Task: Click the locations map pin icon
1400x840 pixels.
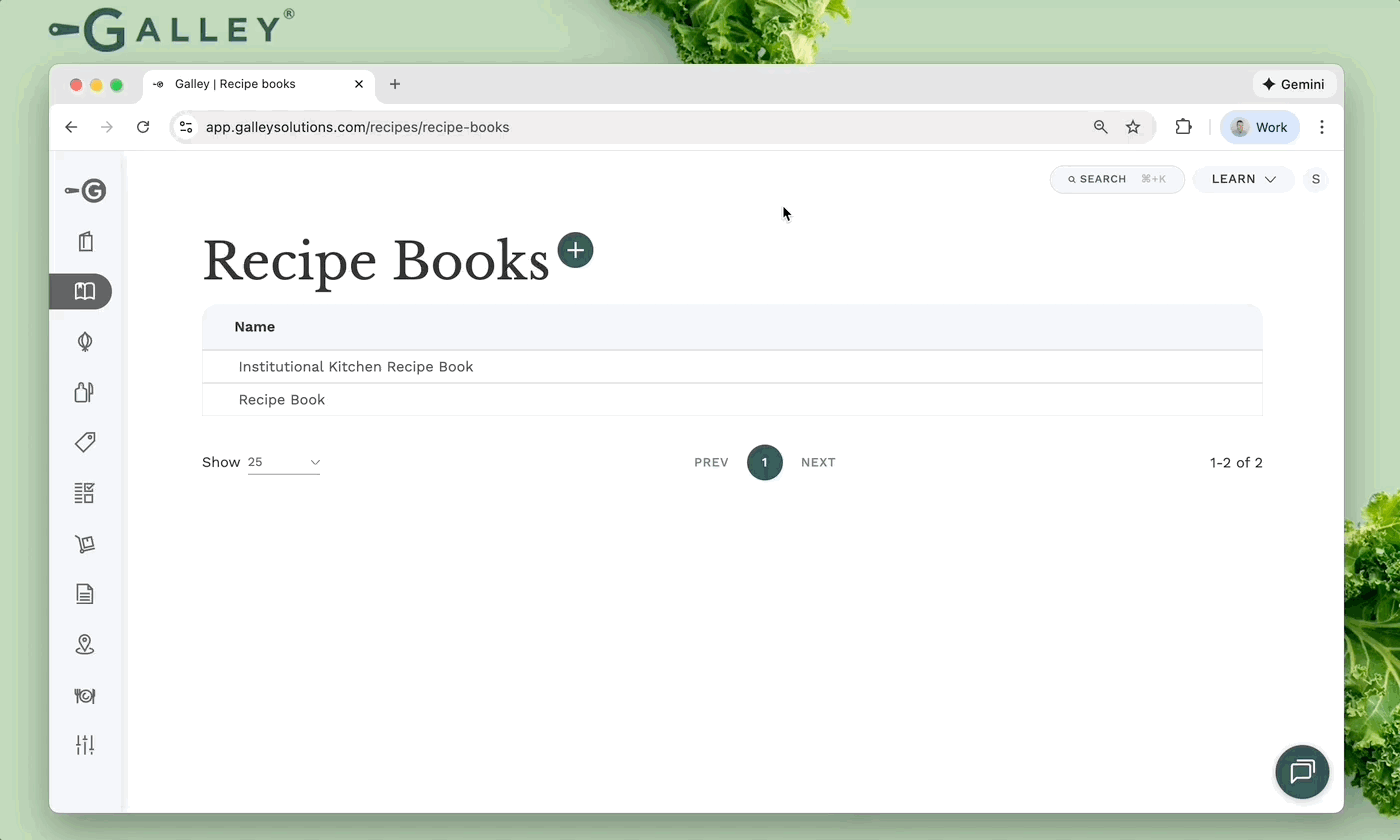Action: (x=85, y=644)
